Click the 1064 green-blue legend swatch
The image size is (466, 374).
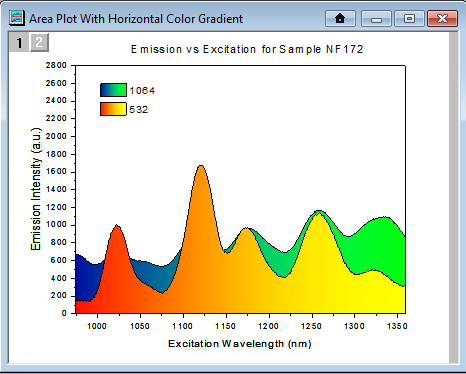pyautogui.click(x=113, y=90)
